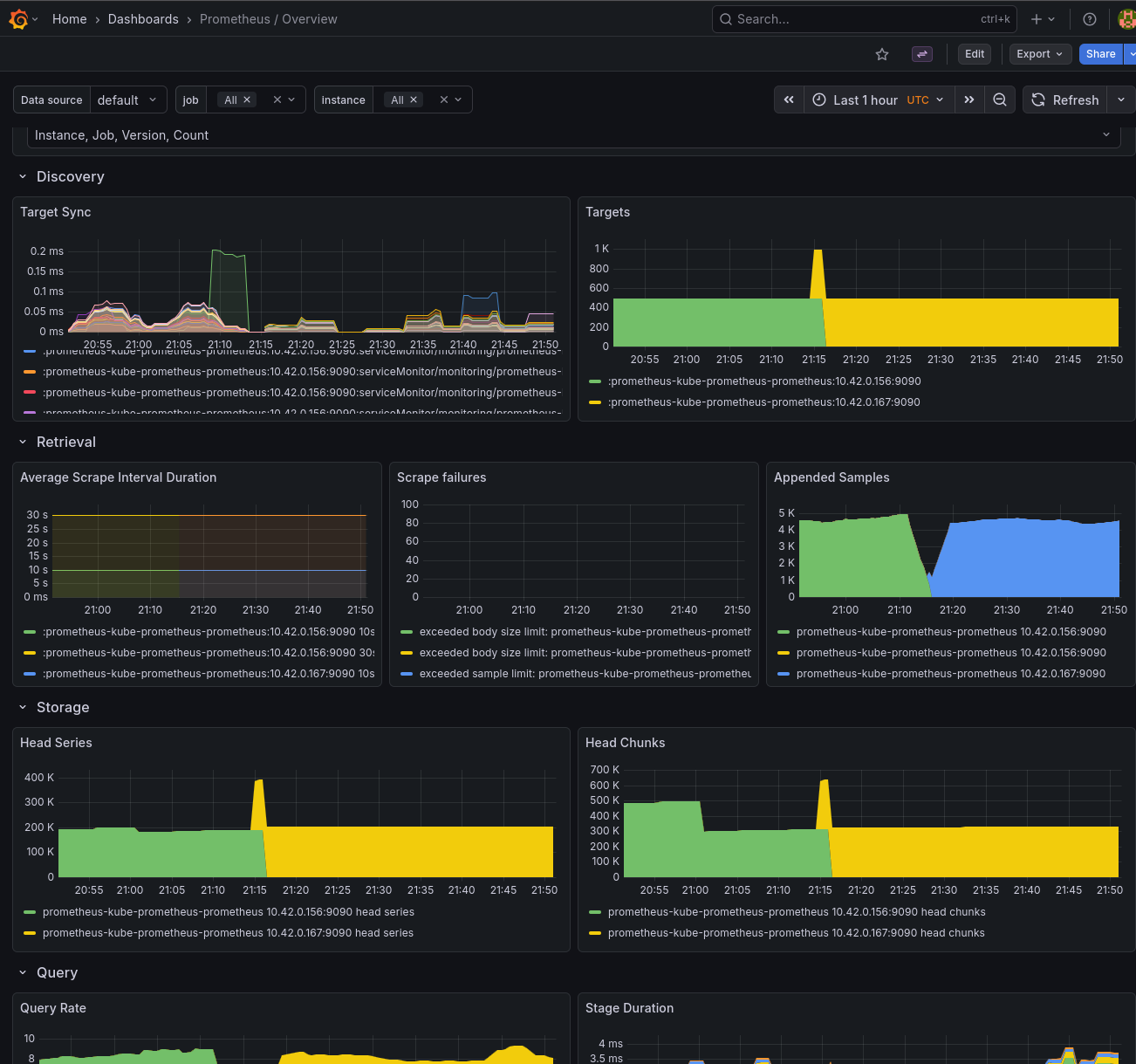Mark the dashboard as favorite with star icon
The width and height of the screenshot is (1136, 1064).
[x=881, y=53]
